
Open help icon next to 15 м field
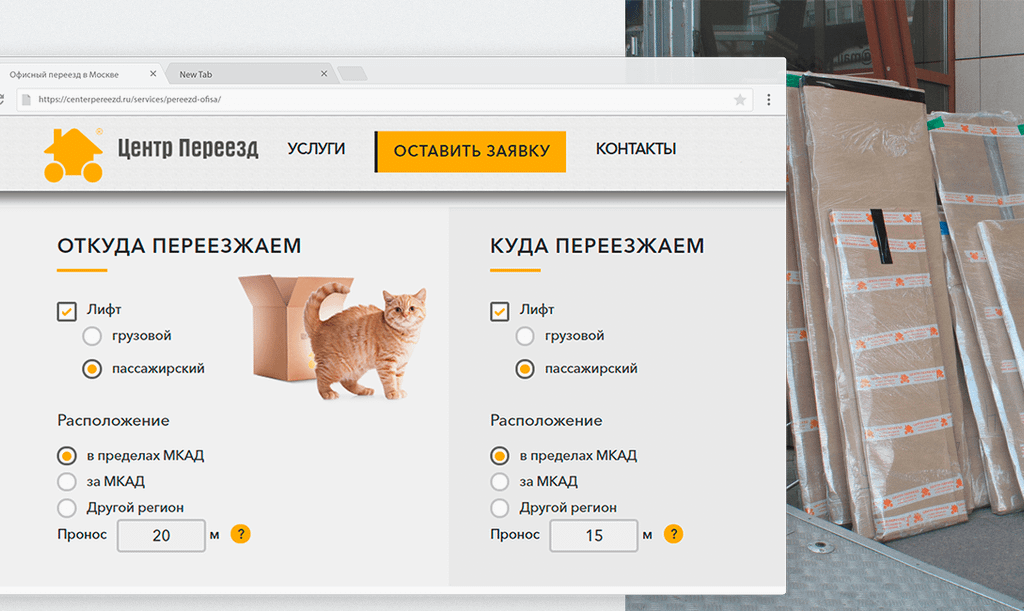pos(673,534)
